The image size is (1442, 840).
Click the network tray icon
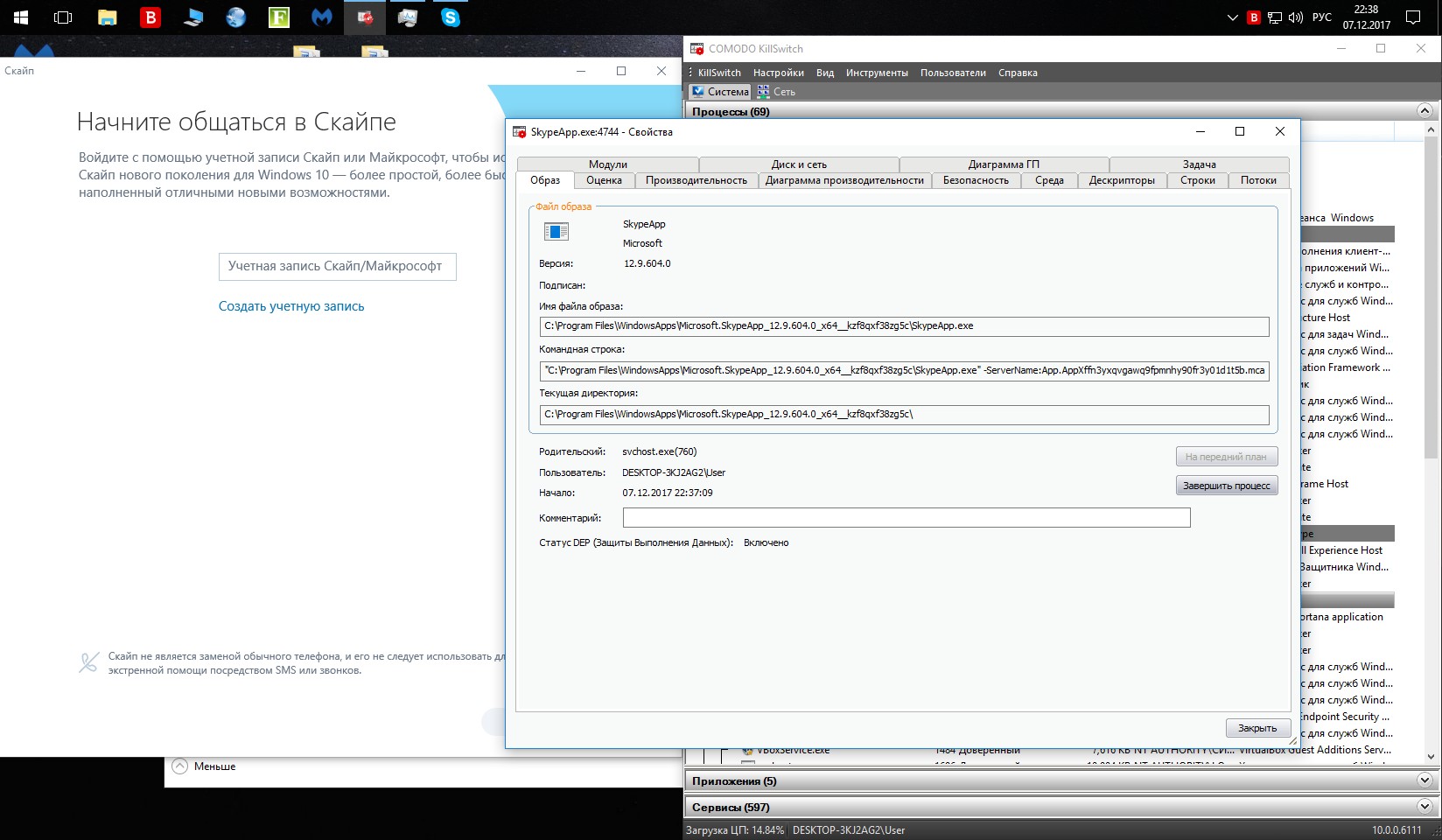click(1275, 17)
